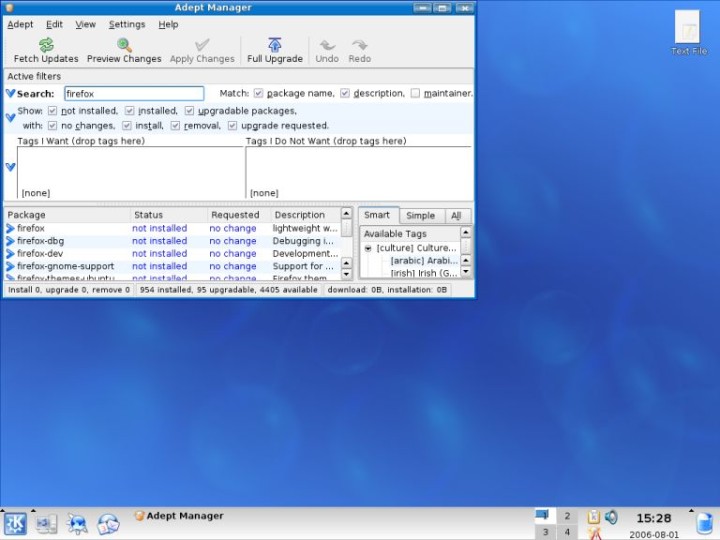Open the trash icon in the panel
Viewport: 720px width, 540px height.
[704, 523]
